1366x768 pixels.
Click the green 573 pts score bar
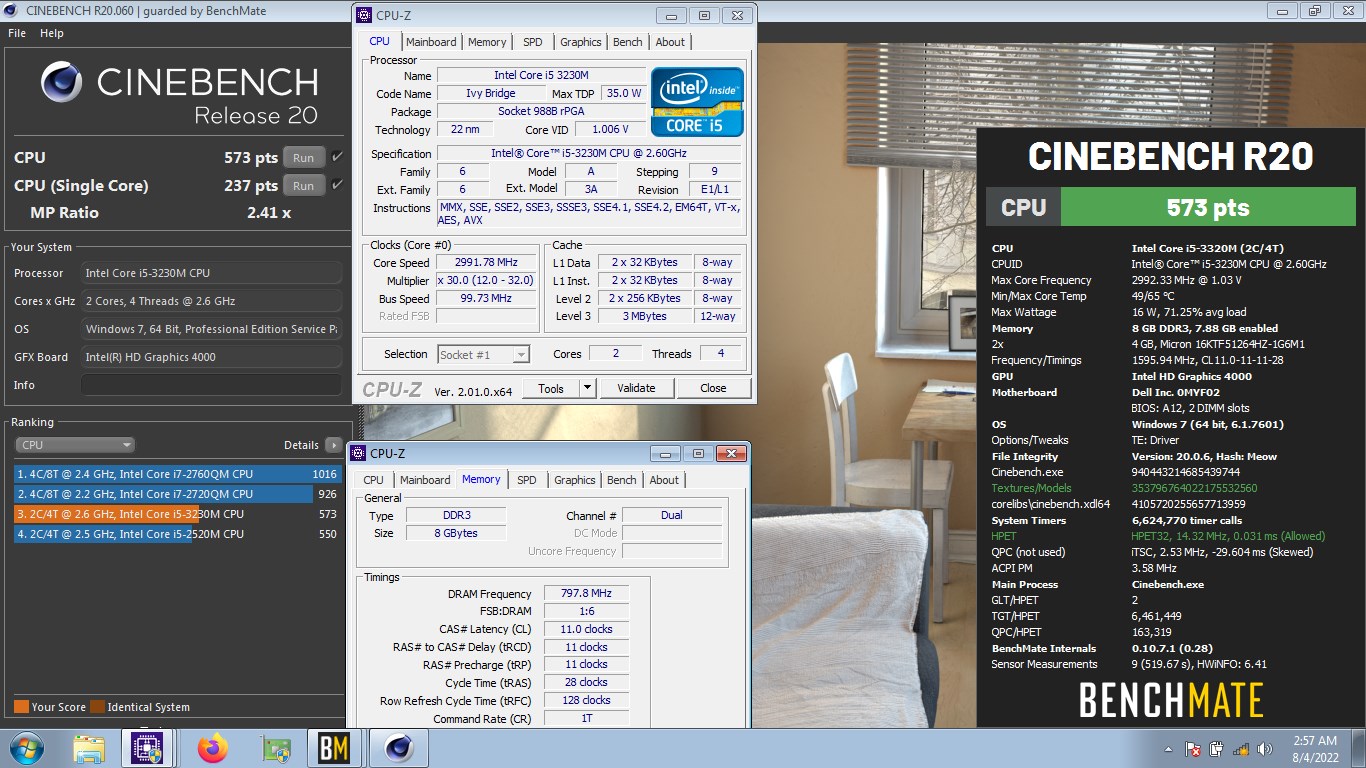point(1209,208)
